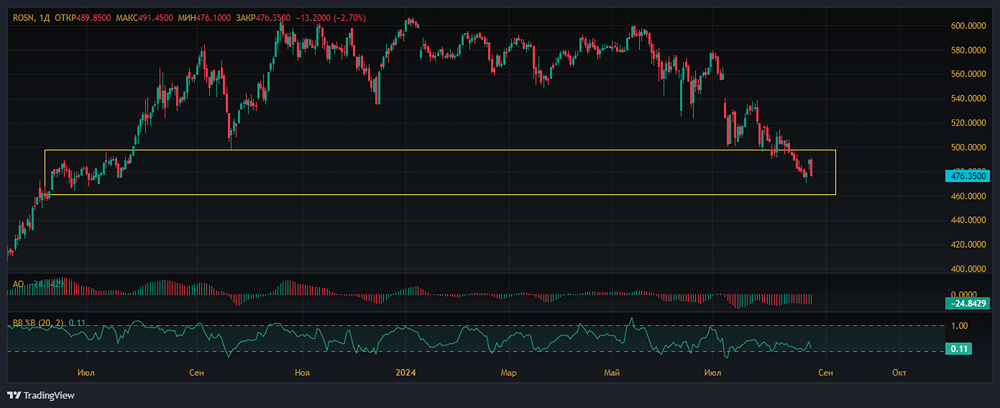Select the МИН 476.1000 low value
This screenshot has height=408, width=1000.
point(206,18)
